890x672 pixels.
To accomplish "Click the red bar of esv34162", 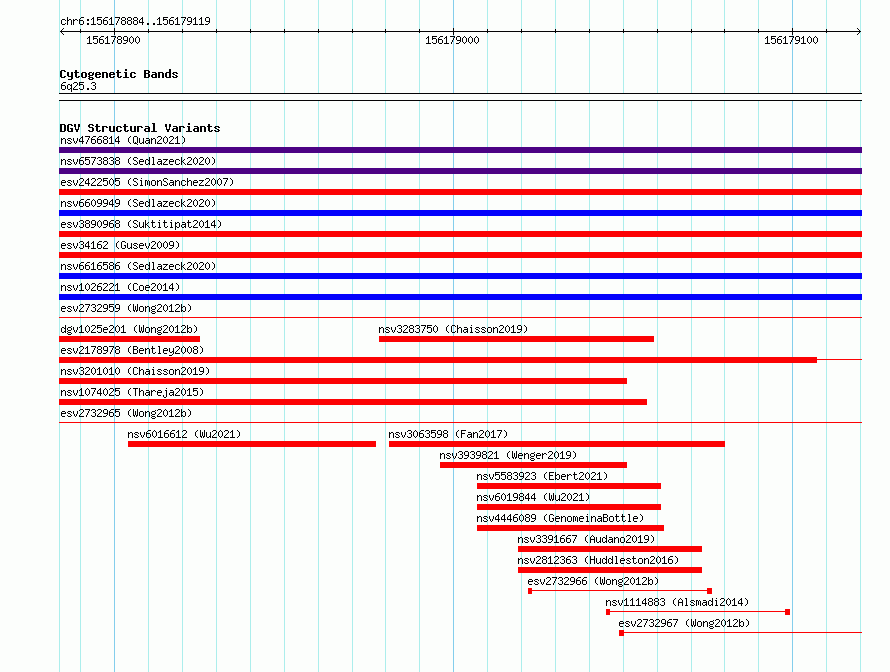I will pyautogui.click(x=460, y=255).
